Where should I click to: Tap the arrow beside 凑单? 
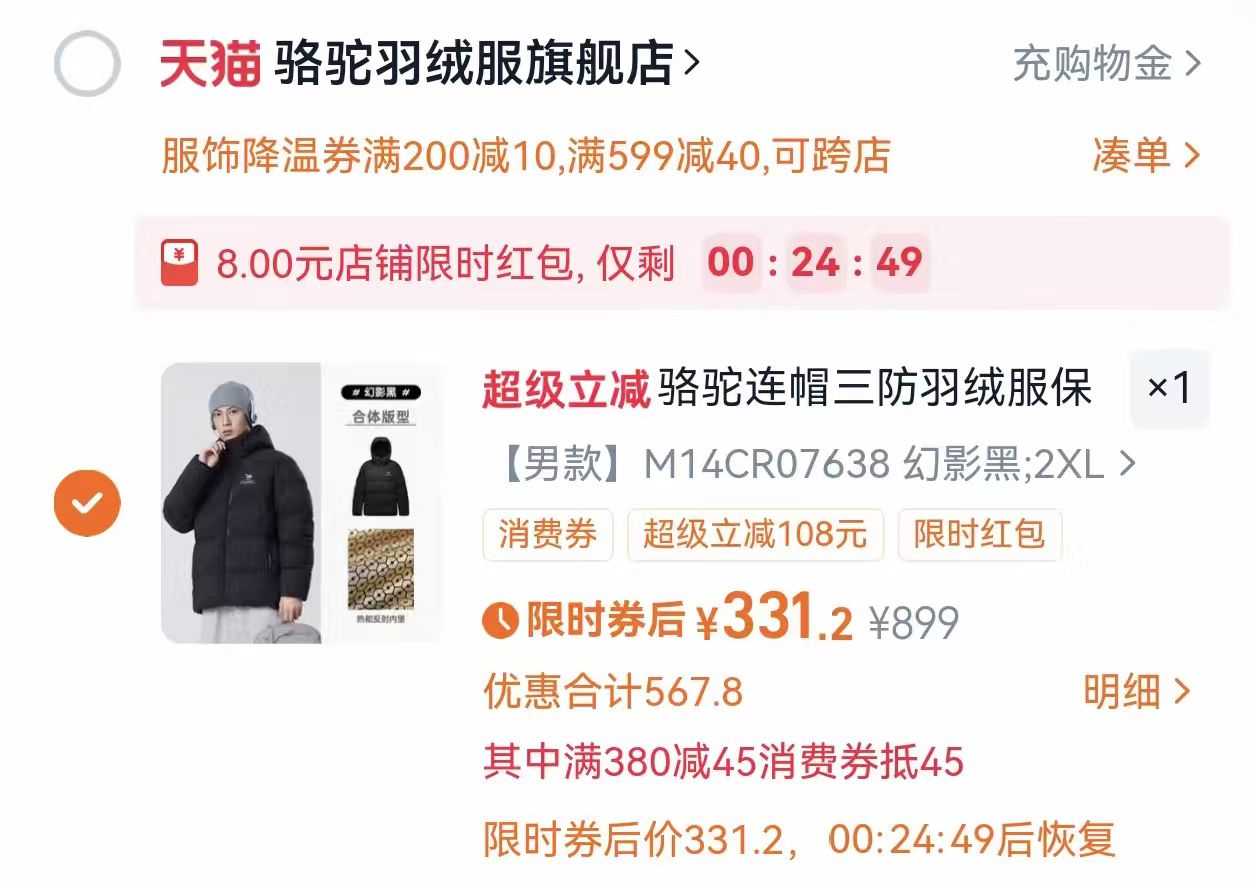pyautogui.click(x=1191, y=156)
